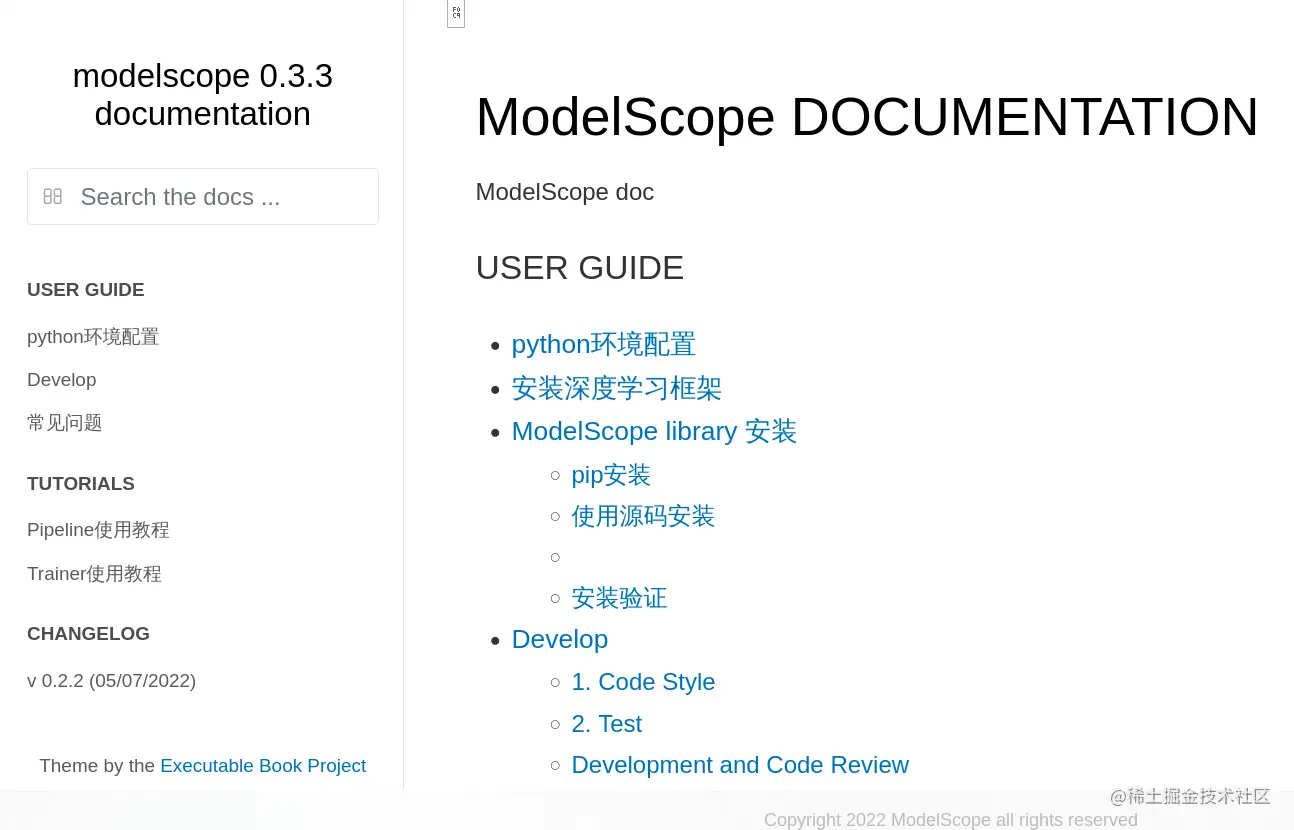
Task: Open the 使用源码安装 sub-item link
Action: tap(643, 516)
